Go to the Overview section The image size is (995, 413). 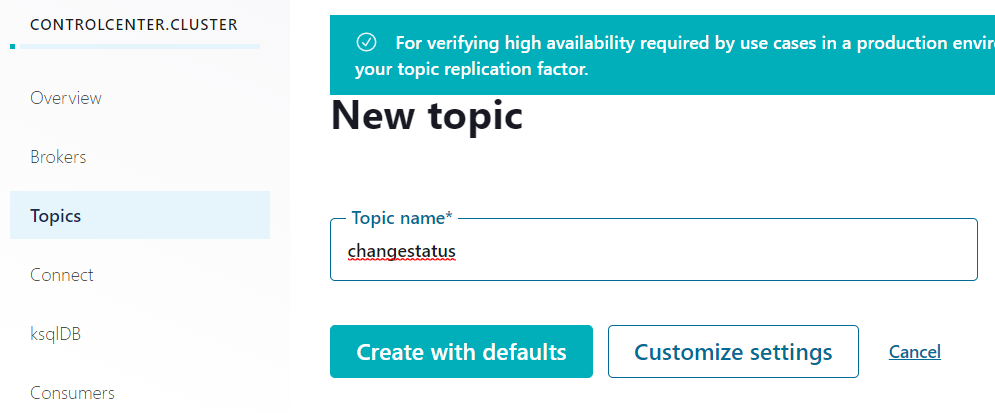point(66,98)
